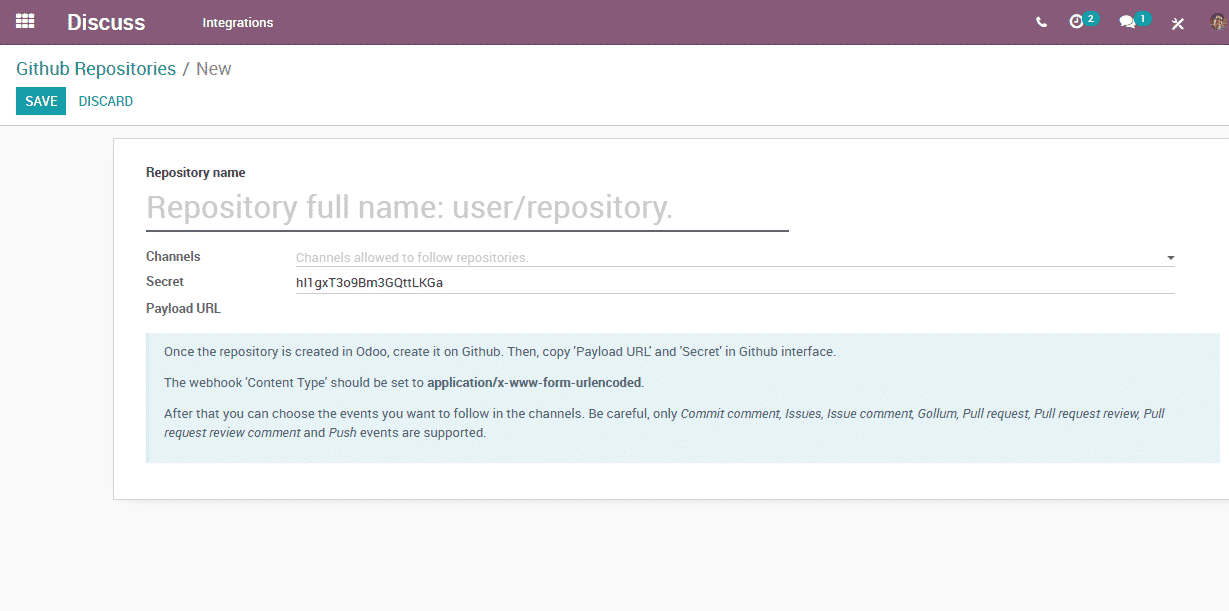Expand the Channels dropdown arrow
The image size is (1229, 611).
(1170, 258)
